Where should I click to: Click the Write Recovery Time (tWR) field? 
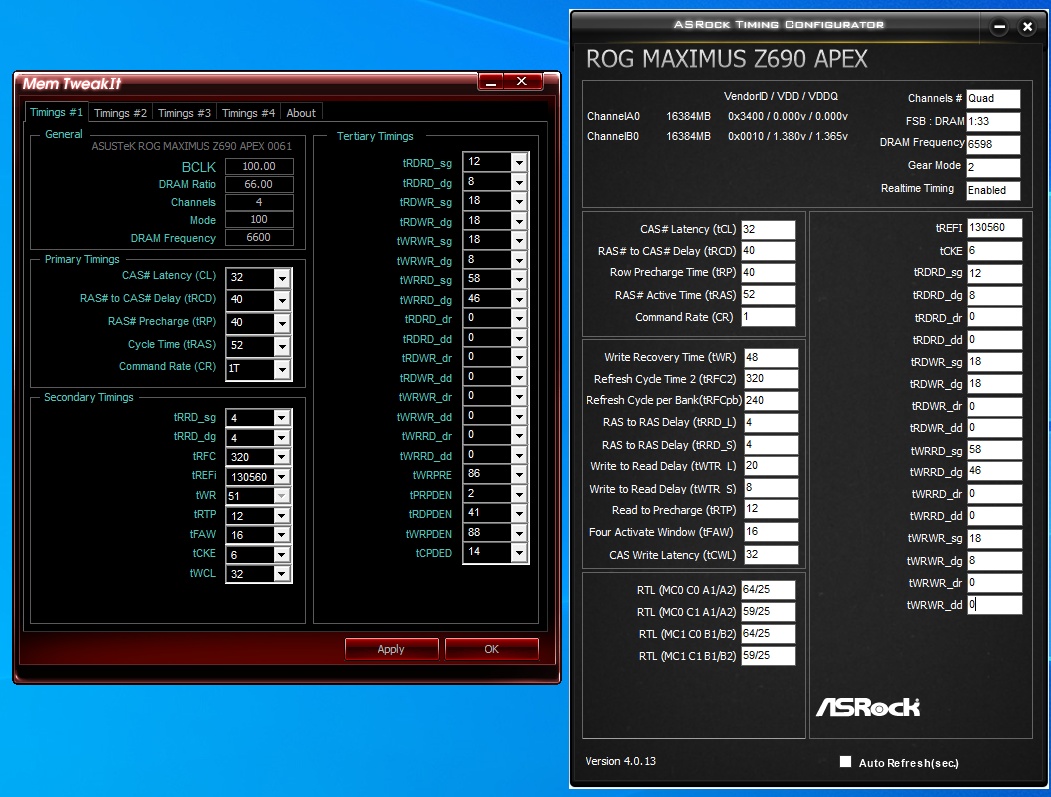(771, 357)
